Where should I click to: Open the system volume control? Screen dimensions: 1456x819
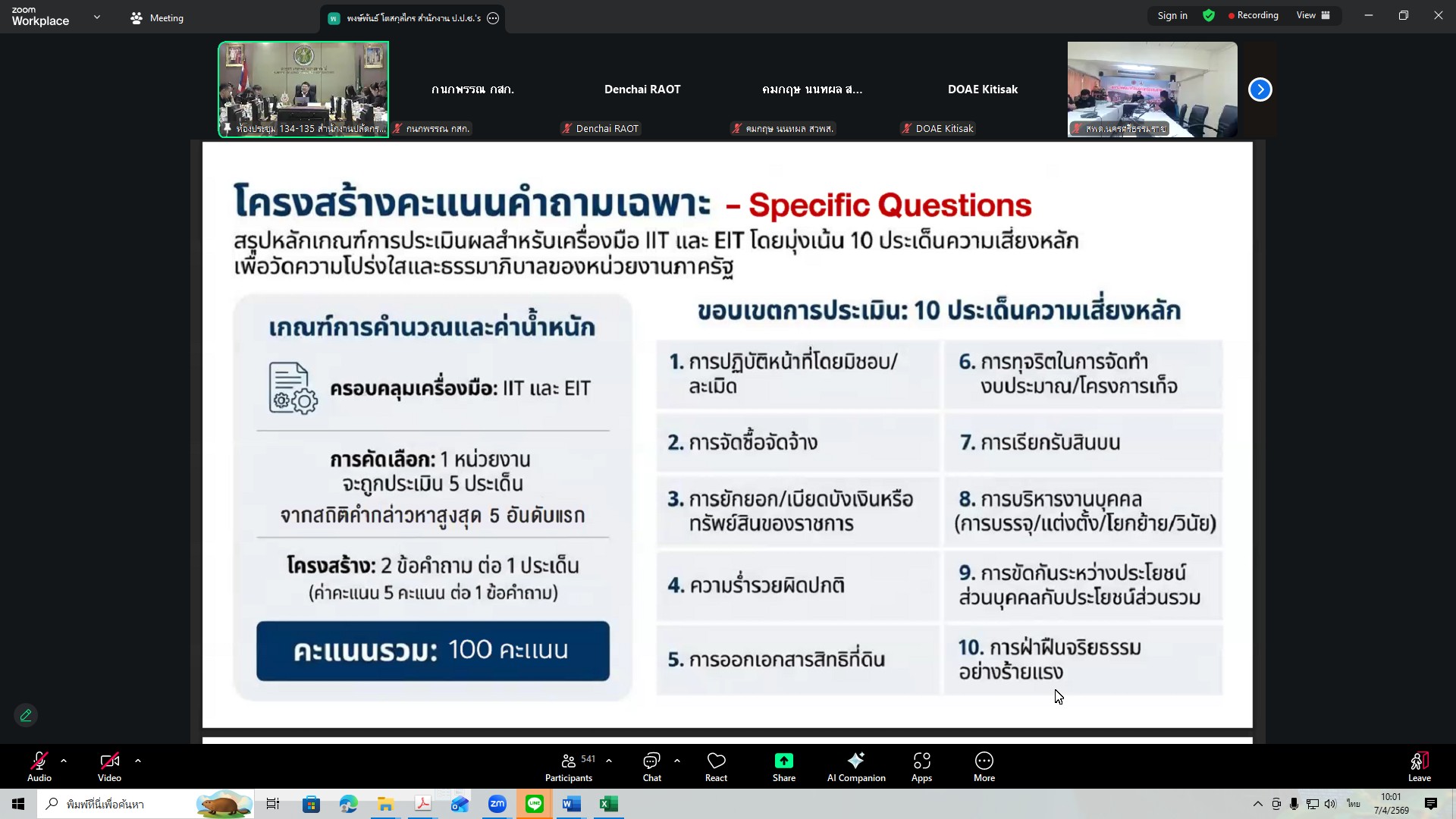[x=1331, y=804]
